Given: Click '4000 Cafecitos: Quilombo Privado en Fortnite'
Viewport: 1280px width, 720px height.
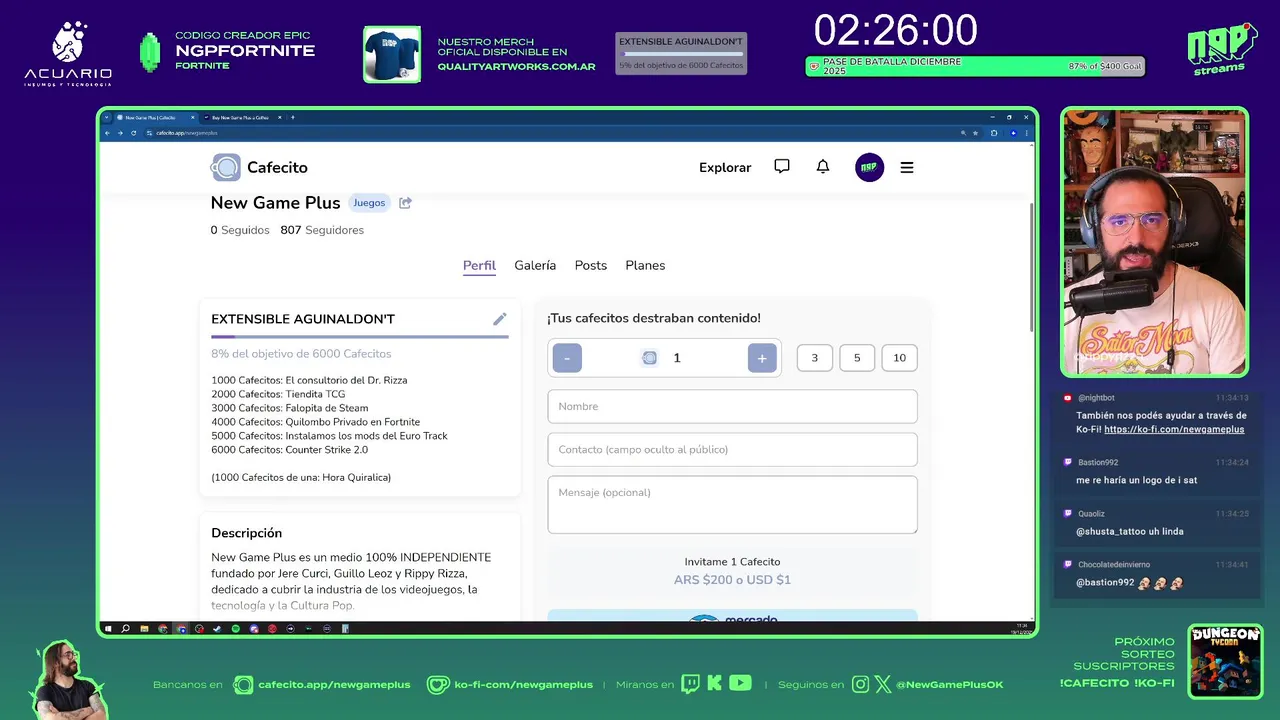Looking at the screenshot, I should [x=315, y=422].
